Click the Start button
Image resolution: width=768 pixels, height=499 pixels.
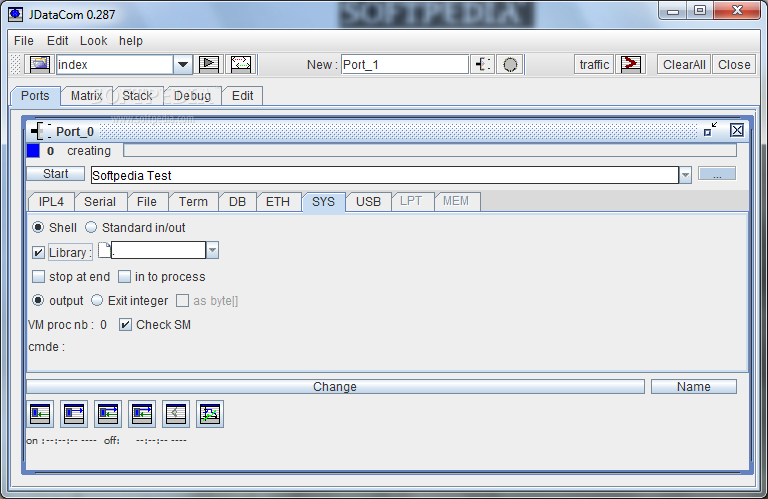56,174
